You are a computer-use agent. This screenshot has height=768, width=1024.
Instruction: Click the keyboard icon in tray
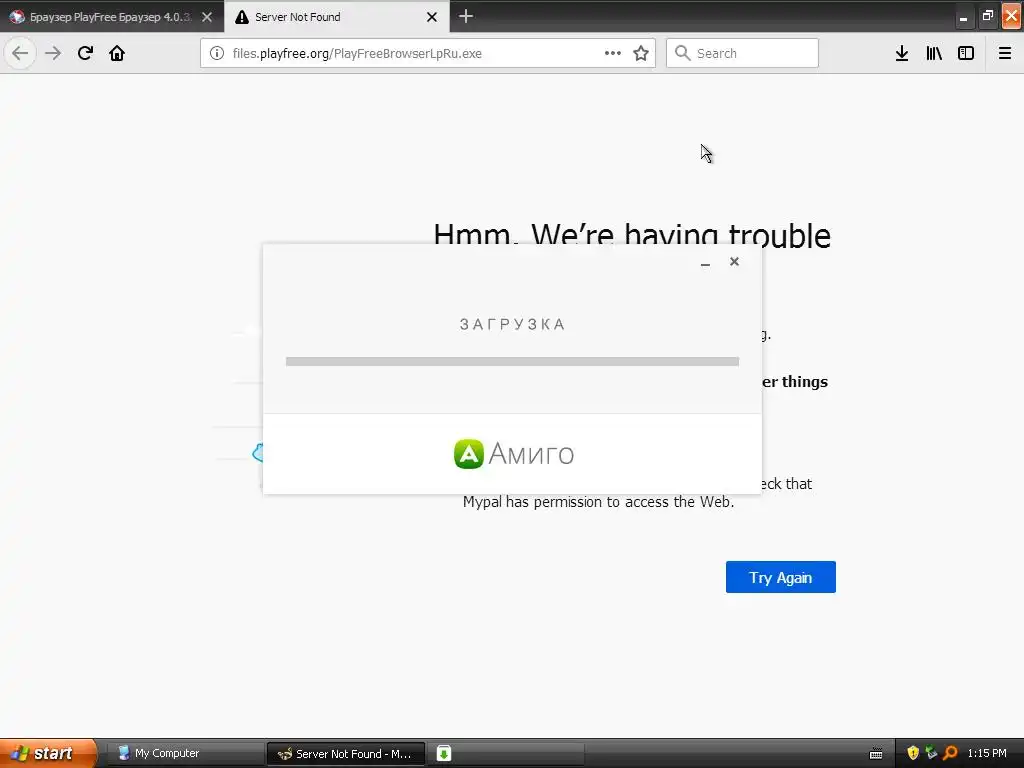876,754
